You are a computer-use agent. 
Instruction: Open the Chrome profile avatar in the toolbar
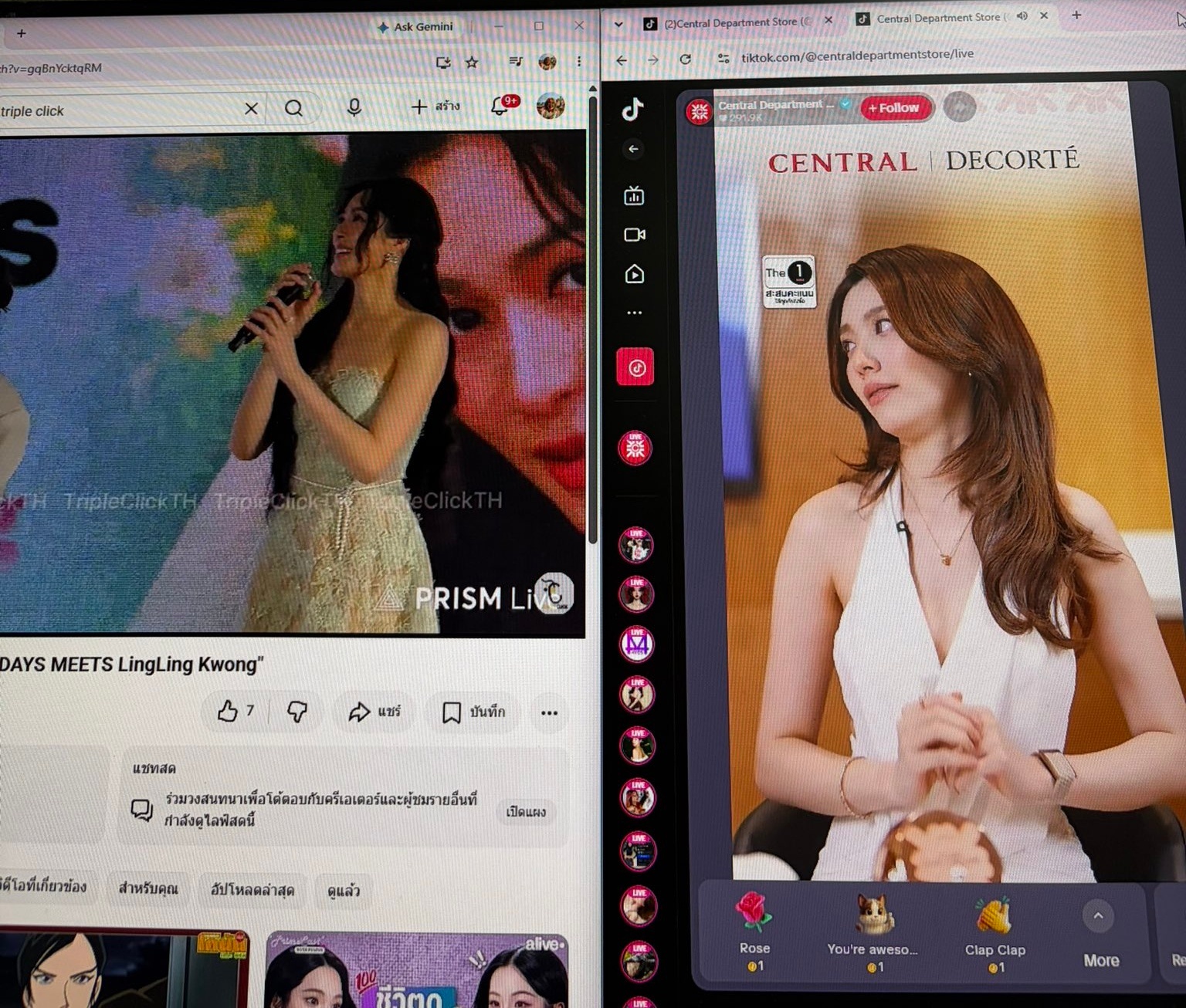pos(547,62)
